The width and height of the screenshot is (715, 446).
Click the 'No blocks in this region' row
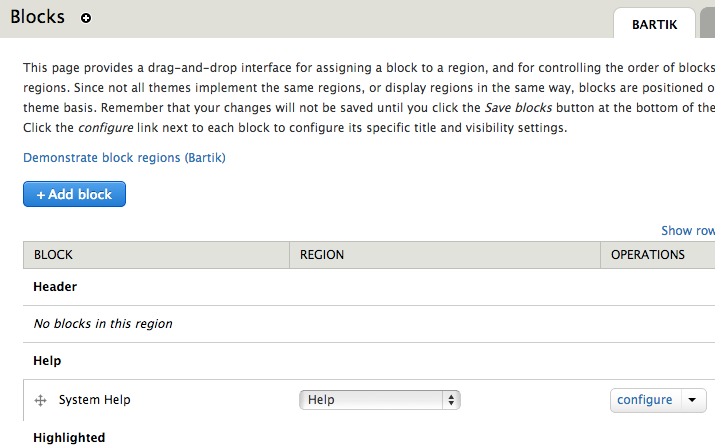tap(103, 323)
